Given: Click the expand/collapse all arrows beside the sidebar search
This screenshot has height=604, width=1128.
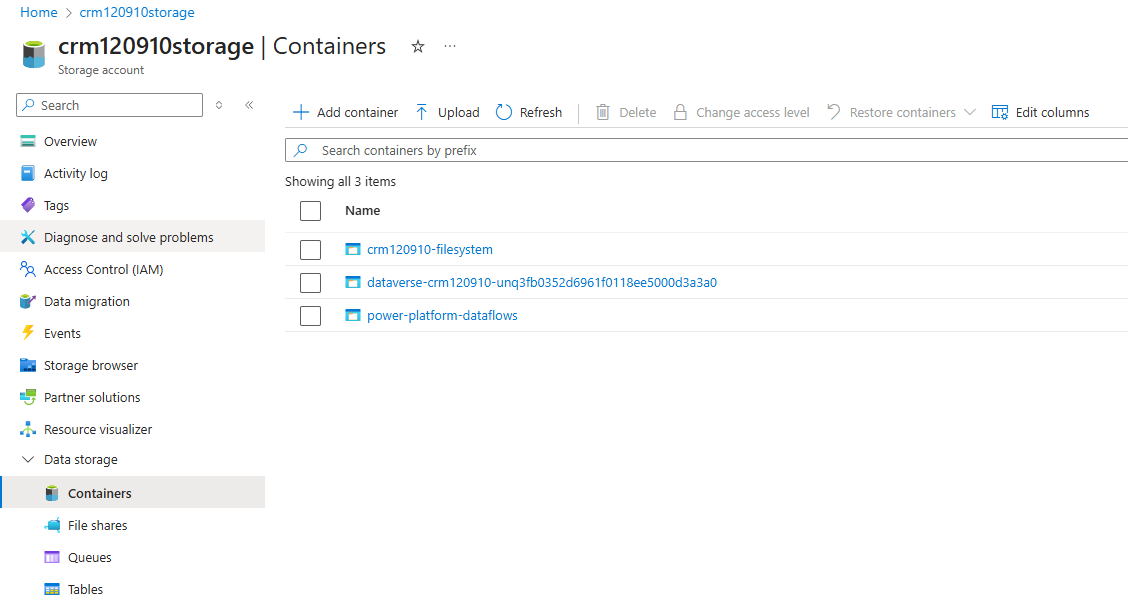Looking at the screenshot, I should click(219, 105).
